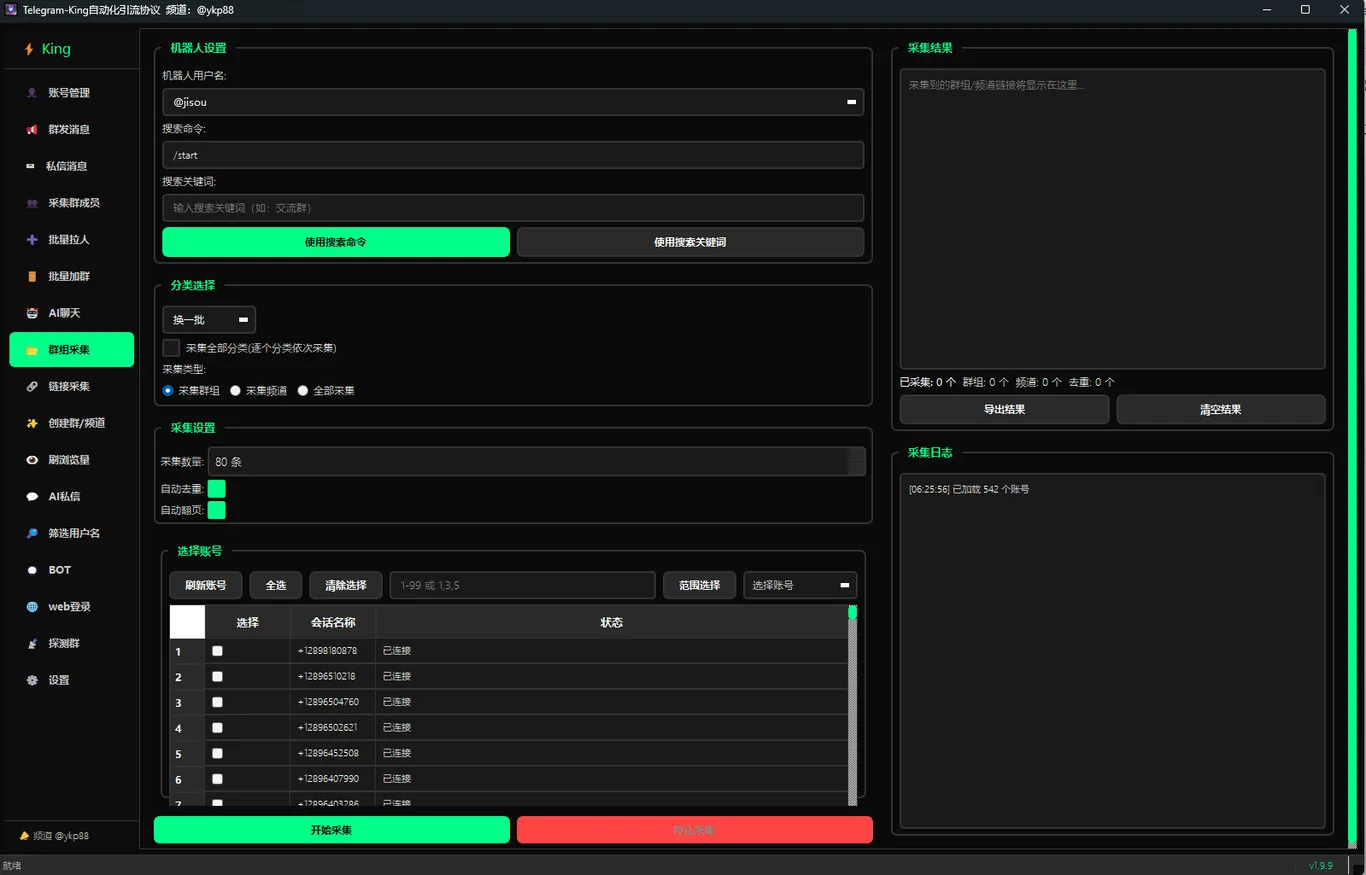The width and height of the screenshot is (1366, 875).
Task: Click the green 开始采集 button
Action: (x=331, y=830)
